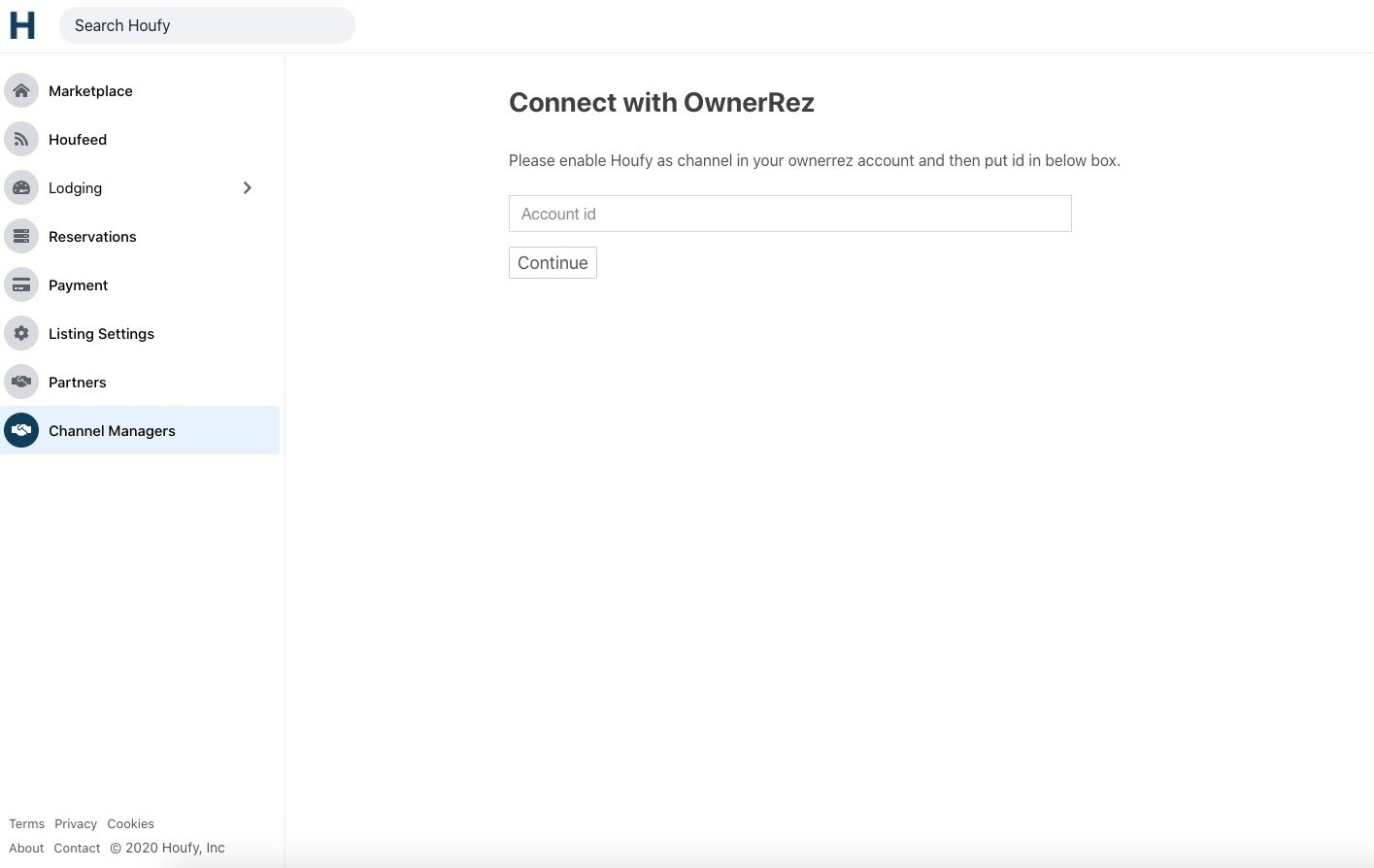Image resolution: width=1374 pixels, height=868 pixels.
Task: Click the Listing Settings gear icon
Action: pos(21,333)
